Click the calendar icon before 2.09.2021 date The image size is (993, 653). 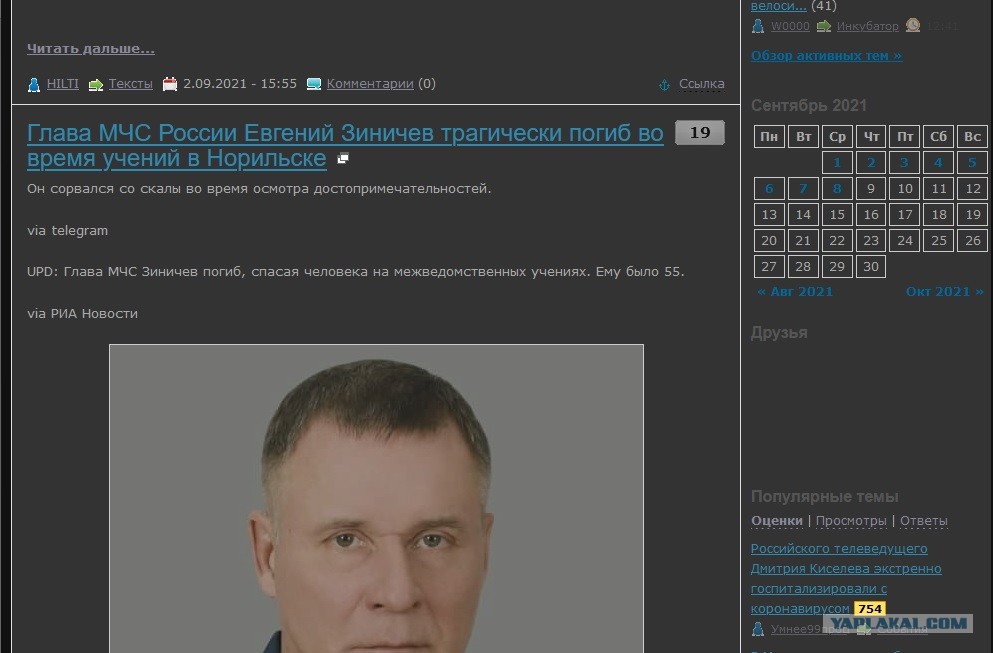(170, 84)
